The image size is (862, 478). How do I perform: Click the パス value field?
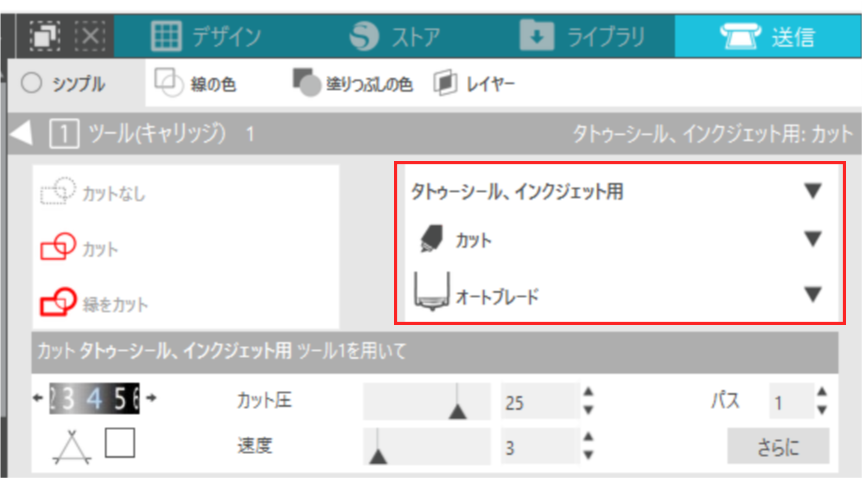point(791,402)
